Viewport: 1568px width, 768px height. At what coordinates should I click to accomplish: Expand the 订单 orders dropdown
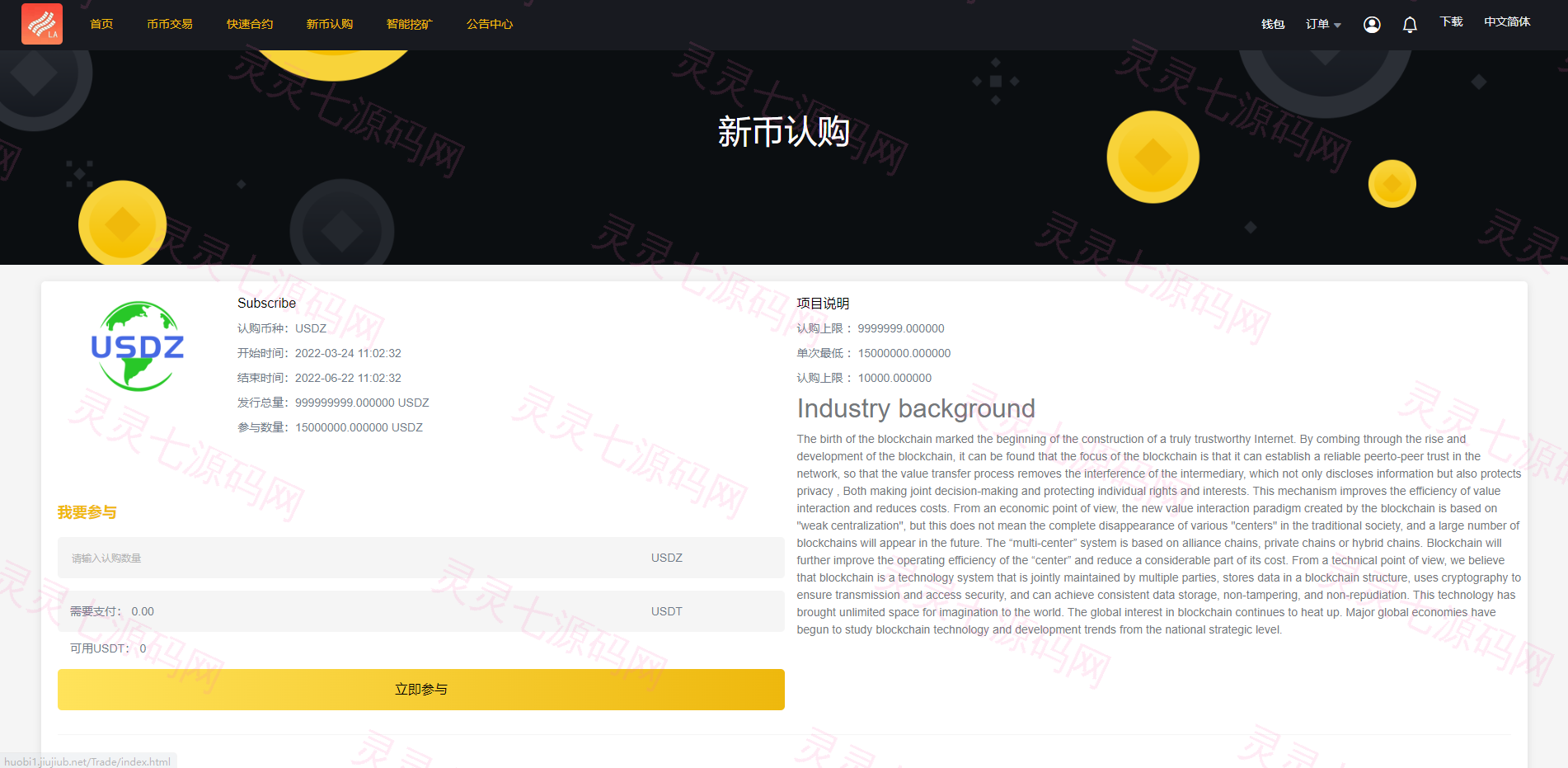coord(1323,24)
